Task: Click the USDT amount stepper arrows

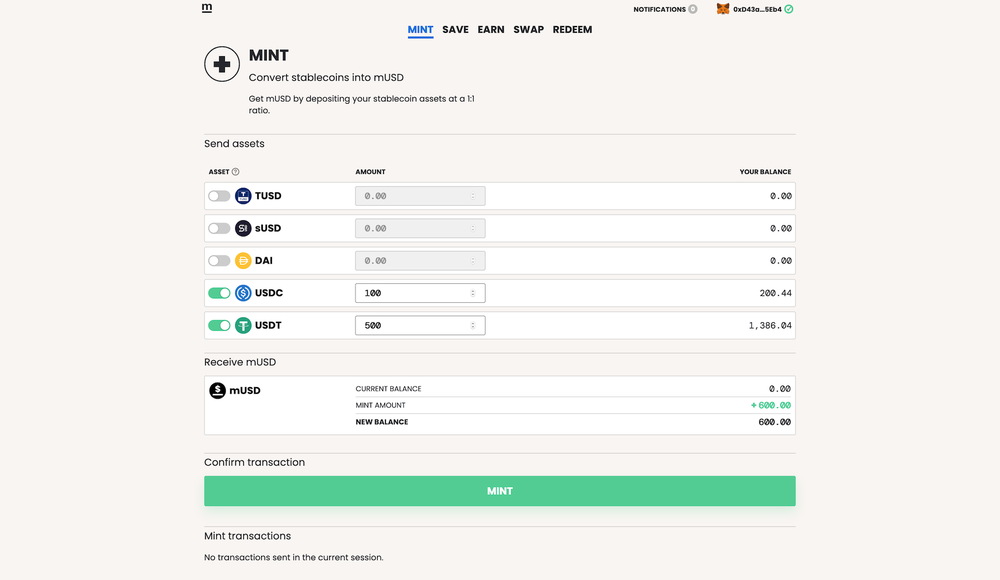Action: [473, 325]
